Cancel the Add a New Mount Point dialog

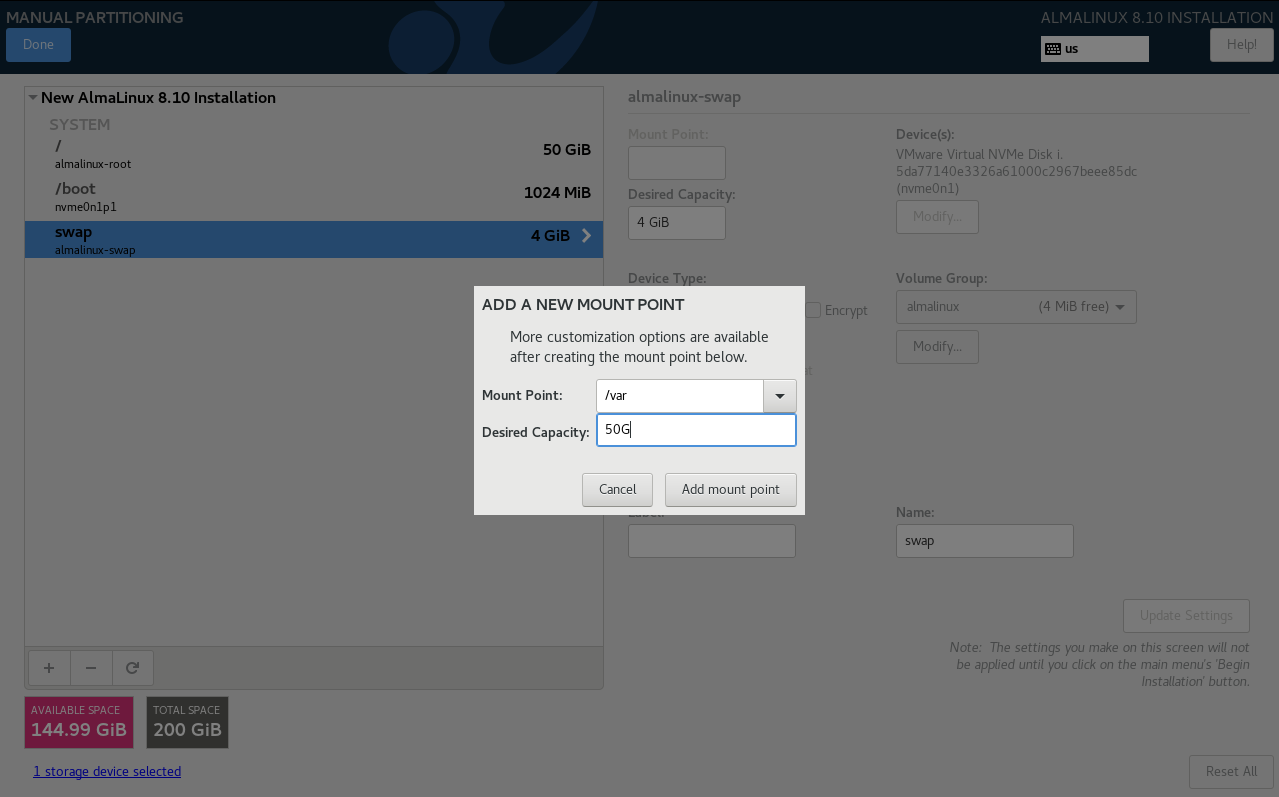pyautogui.click(x=617, y=490)
